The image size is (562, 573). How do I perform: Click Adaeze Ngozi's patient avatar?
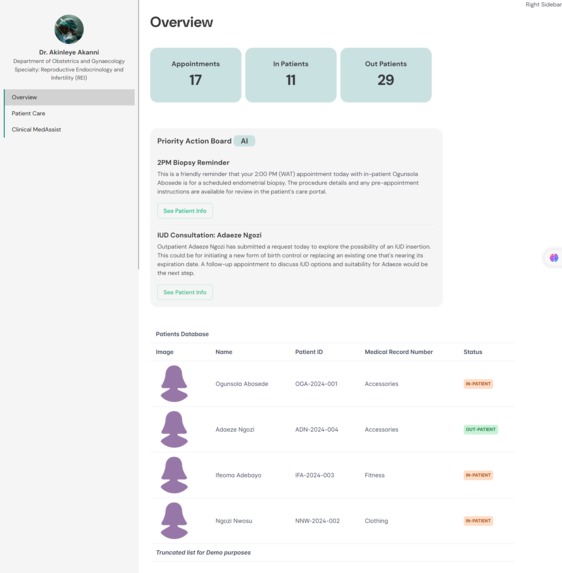[174, 429]
